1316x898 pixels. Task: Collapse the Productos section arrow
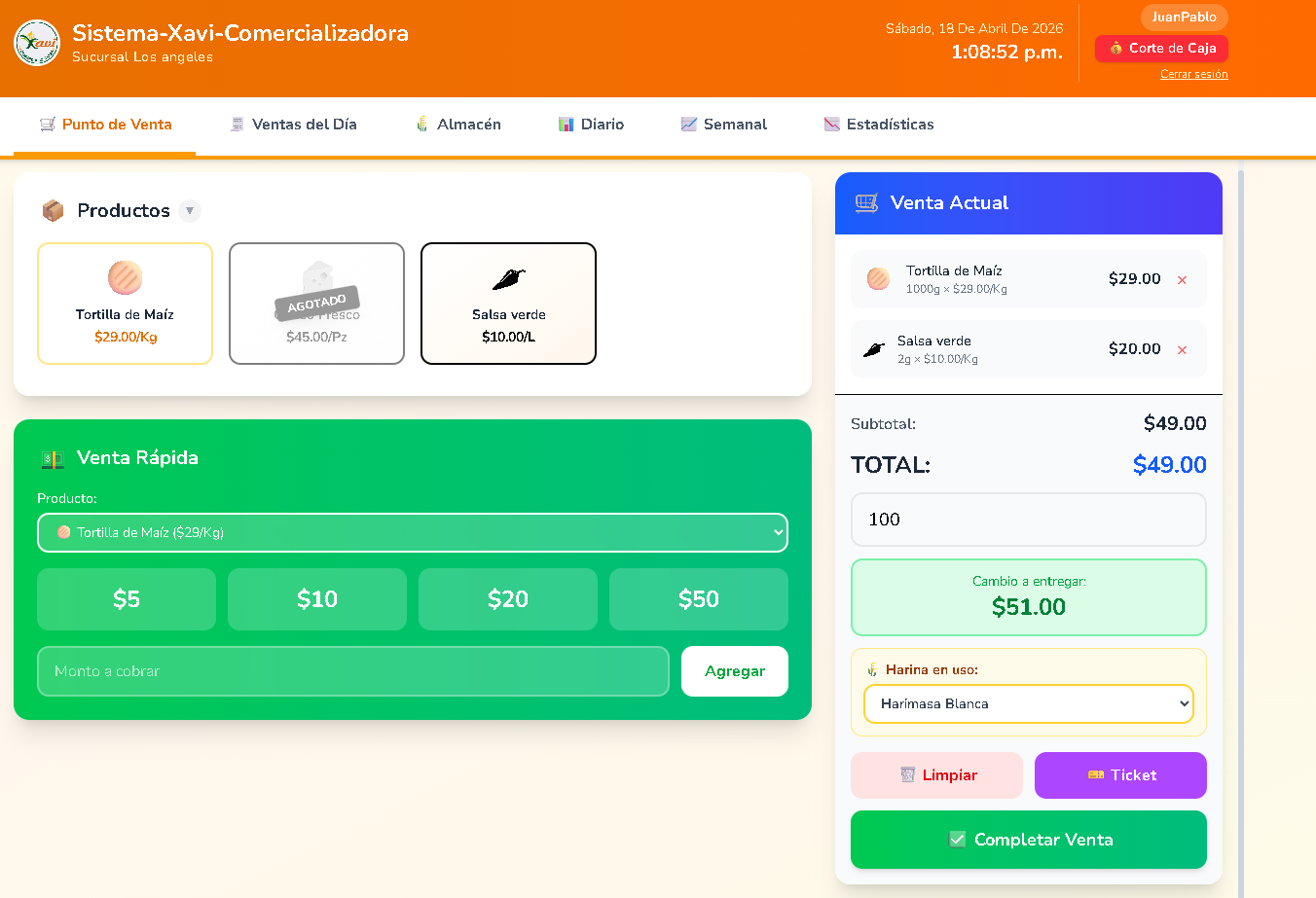190,210
